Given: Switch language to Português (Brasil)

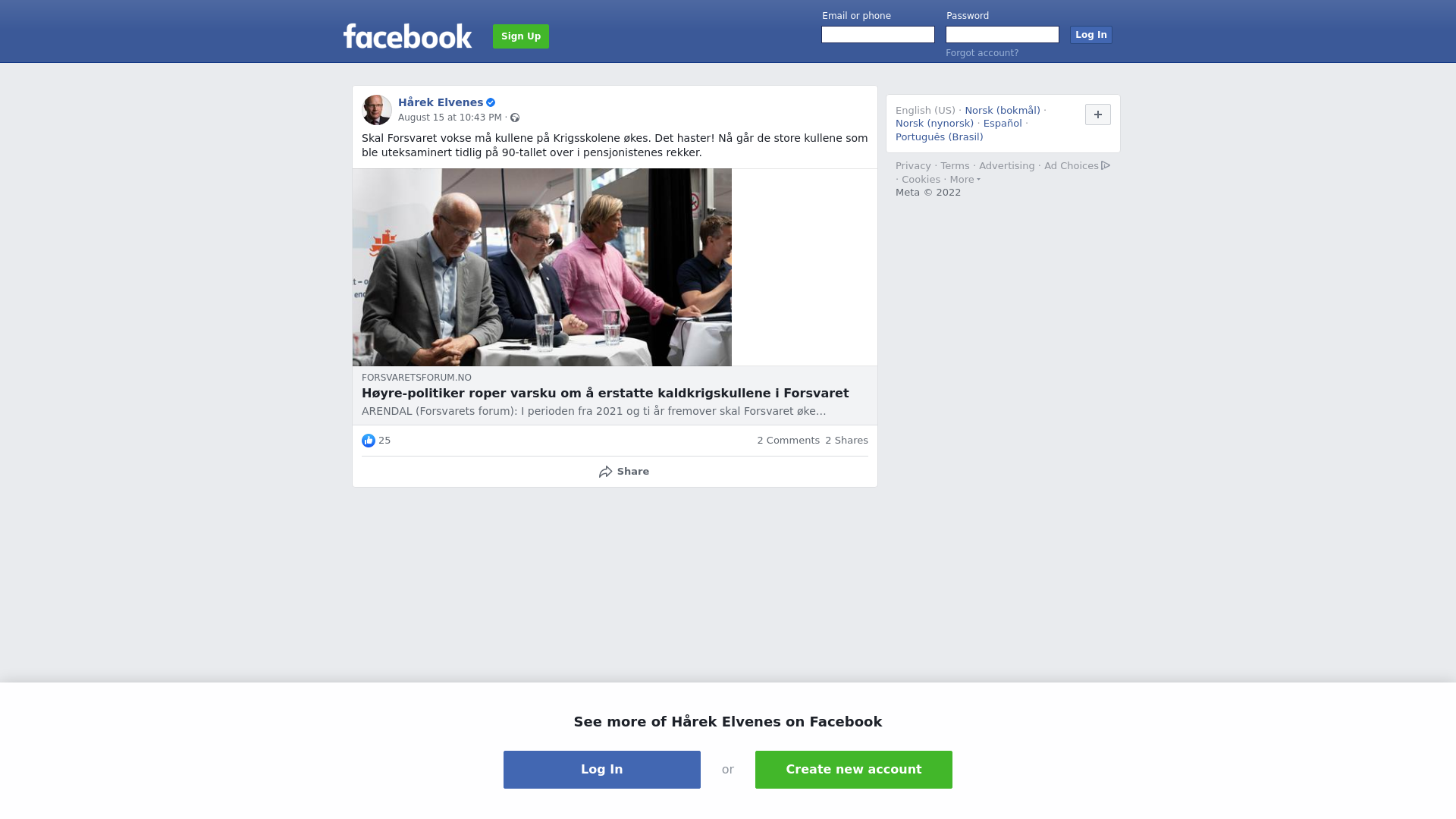Looking at the screenshot, I should tap(939, 137).
